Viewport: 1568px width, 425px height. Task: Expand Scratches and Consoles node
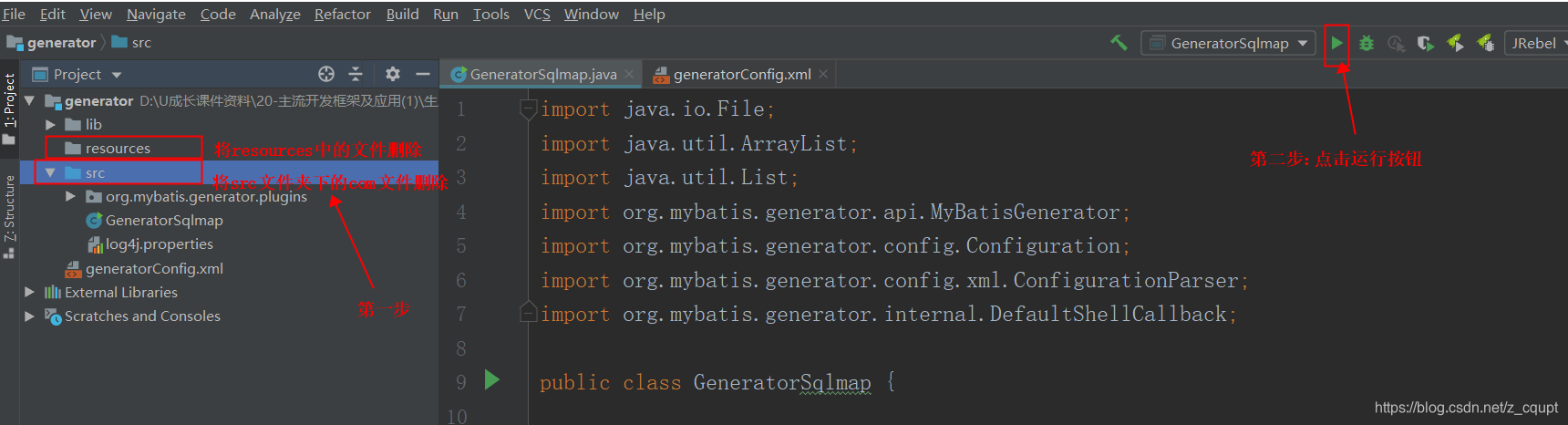[29, 316]
